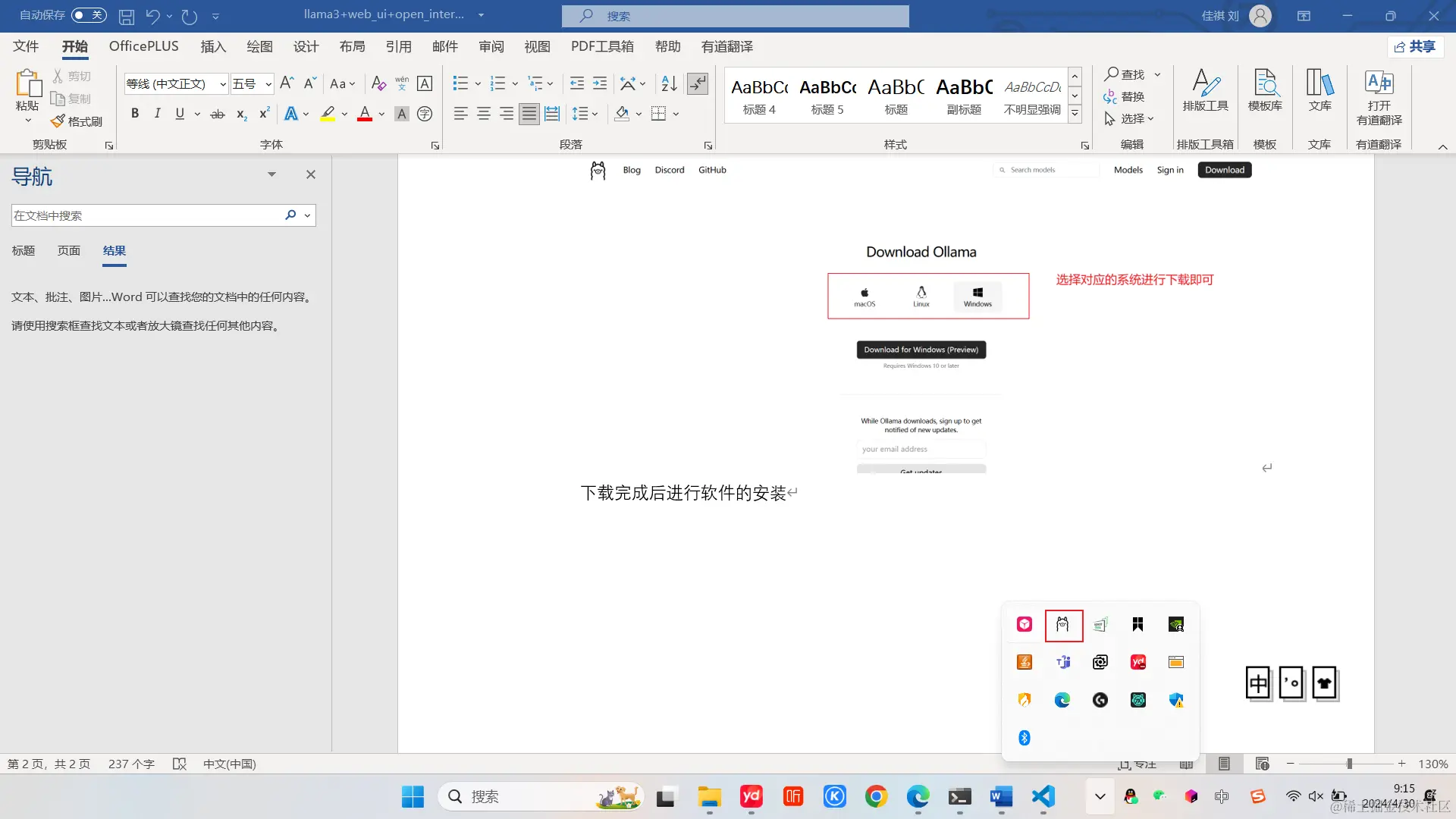Click the zoom slider handle
Viewport: 1456px width, 819px height.
1349,764
